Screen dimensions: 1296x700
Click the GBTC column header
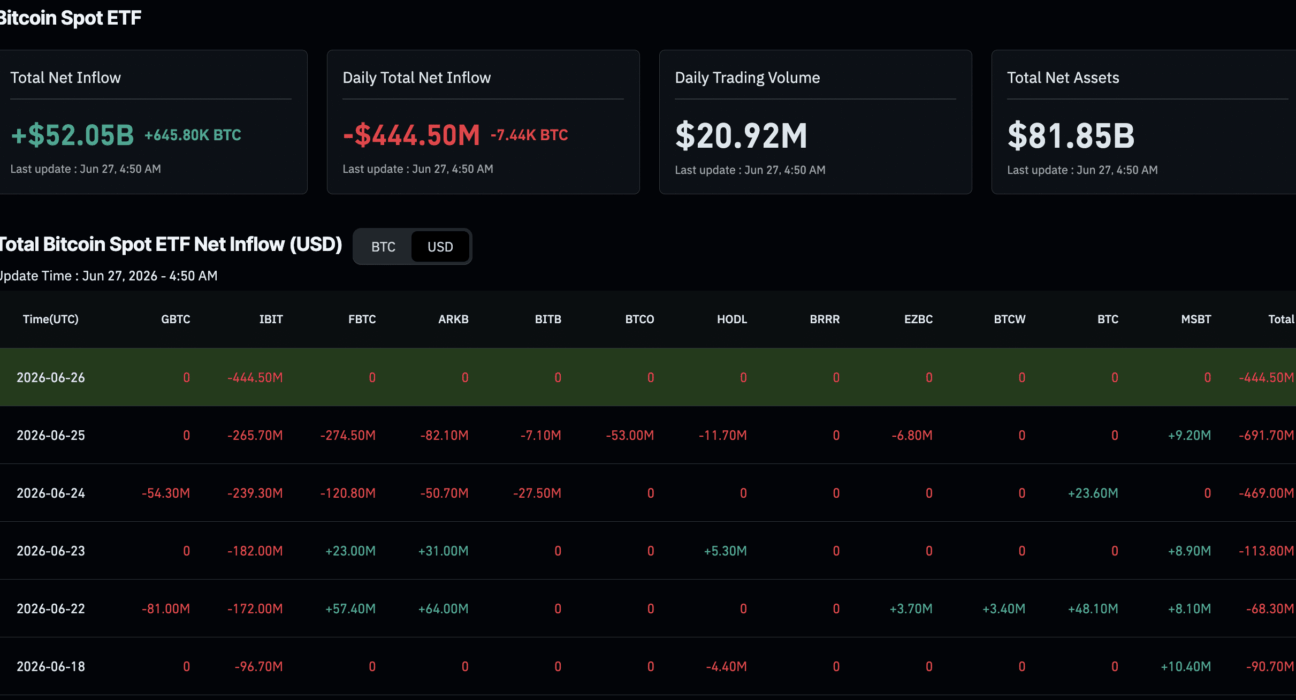176,319
